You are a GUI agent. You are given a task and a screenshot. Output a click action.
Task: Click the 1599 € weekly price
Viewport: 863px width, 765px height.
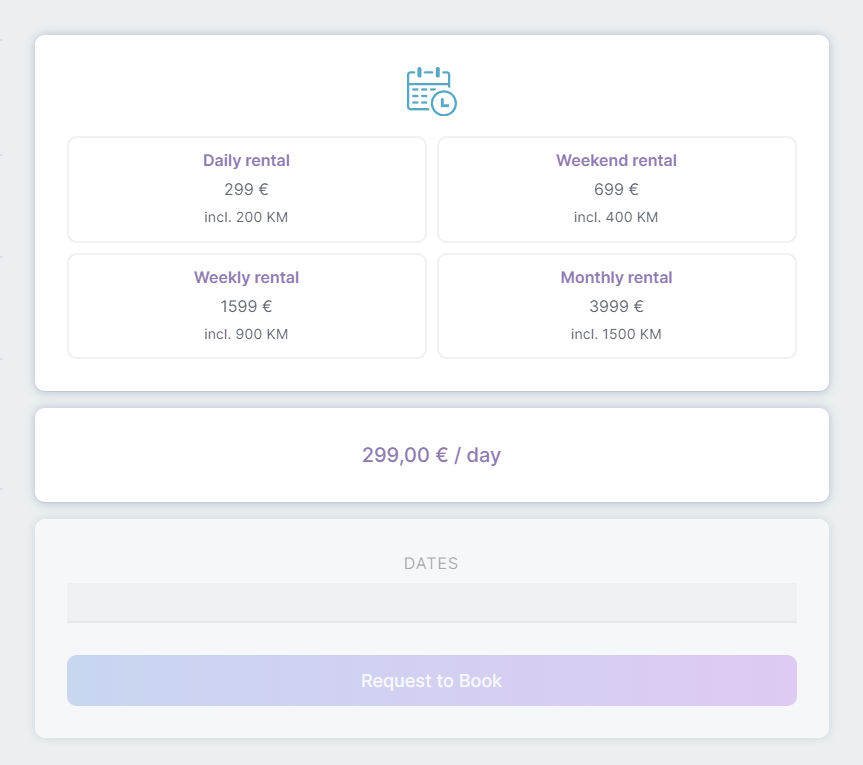[246, 306]
